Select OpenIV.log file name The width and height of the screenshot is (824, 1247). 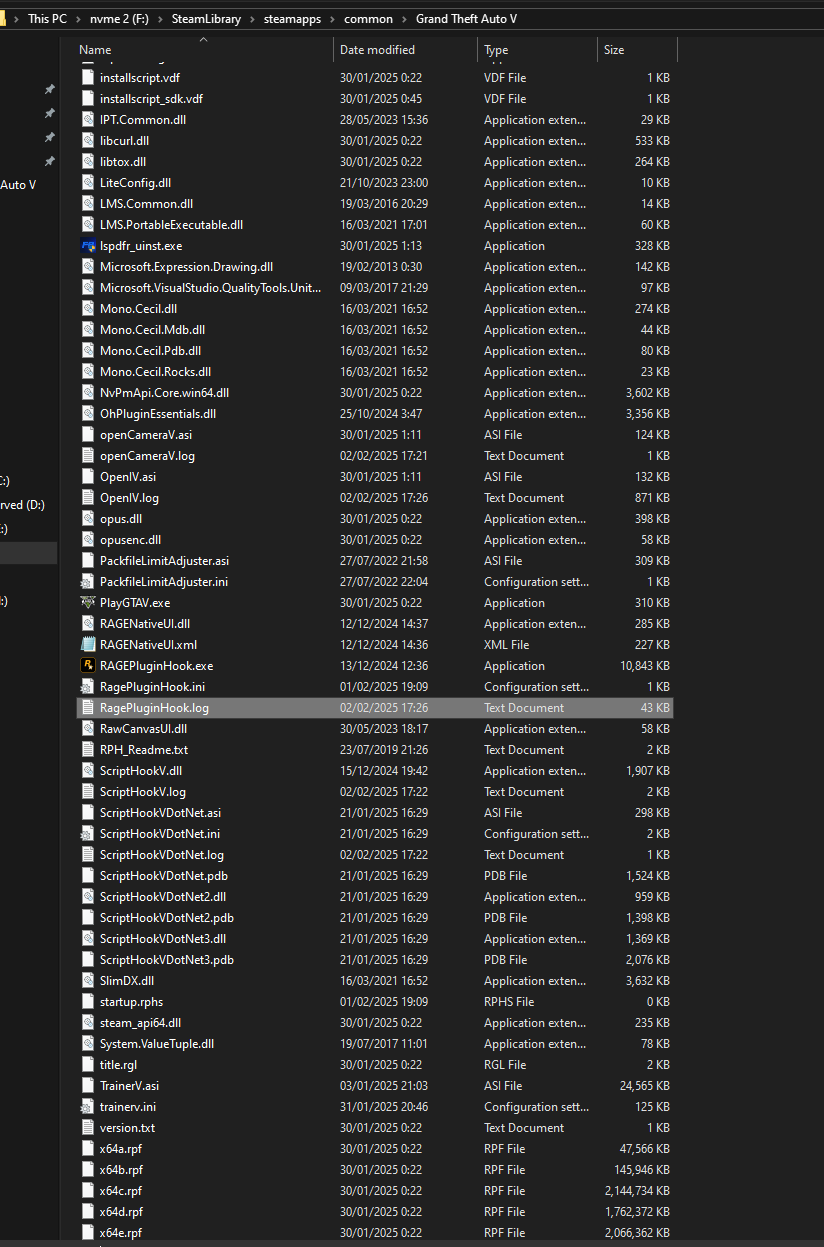[x=129, y=498]
